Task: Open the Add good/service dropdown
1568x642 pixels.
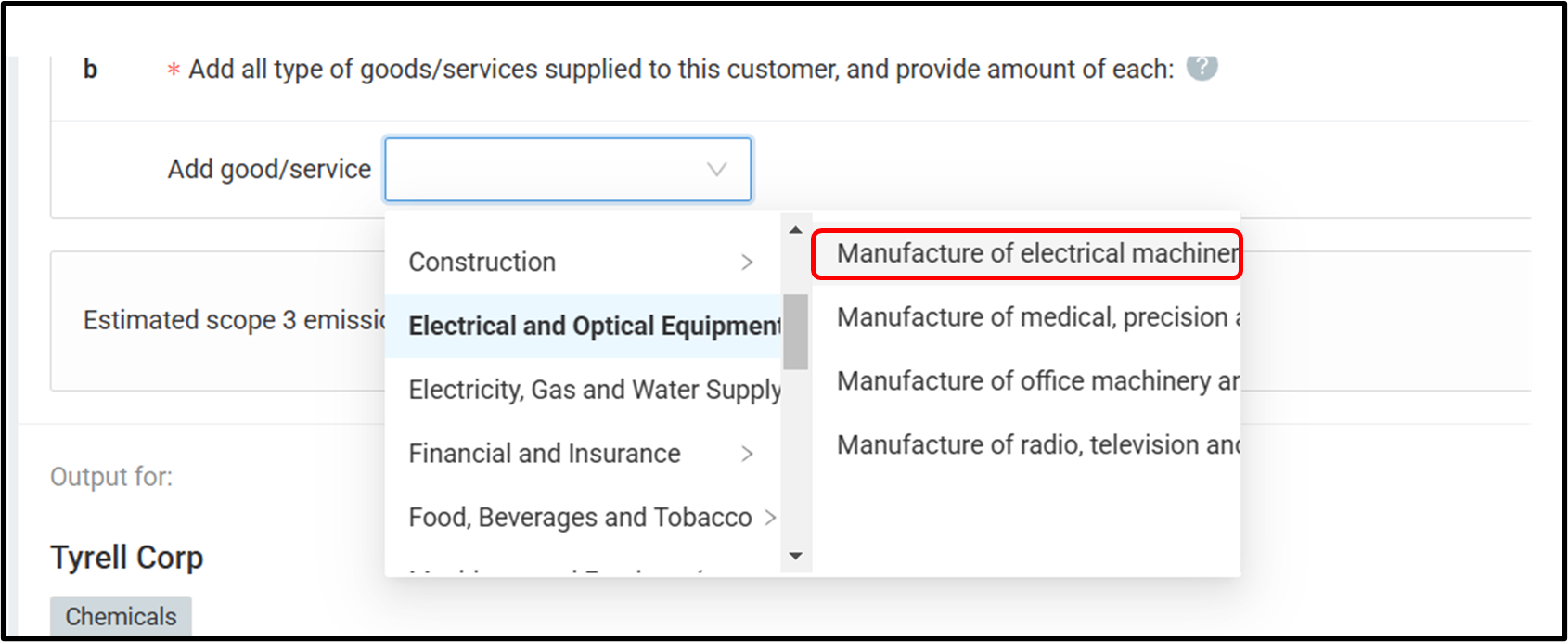Action: tap(568, 169)
